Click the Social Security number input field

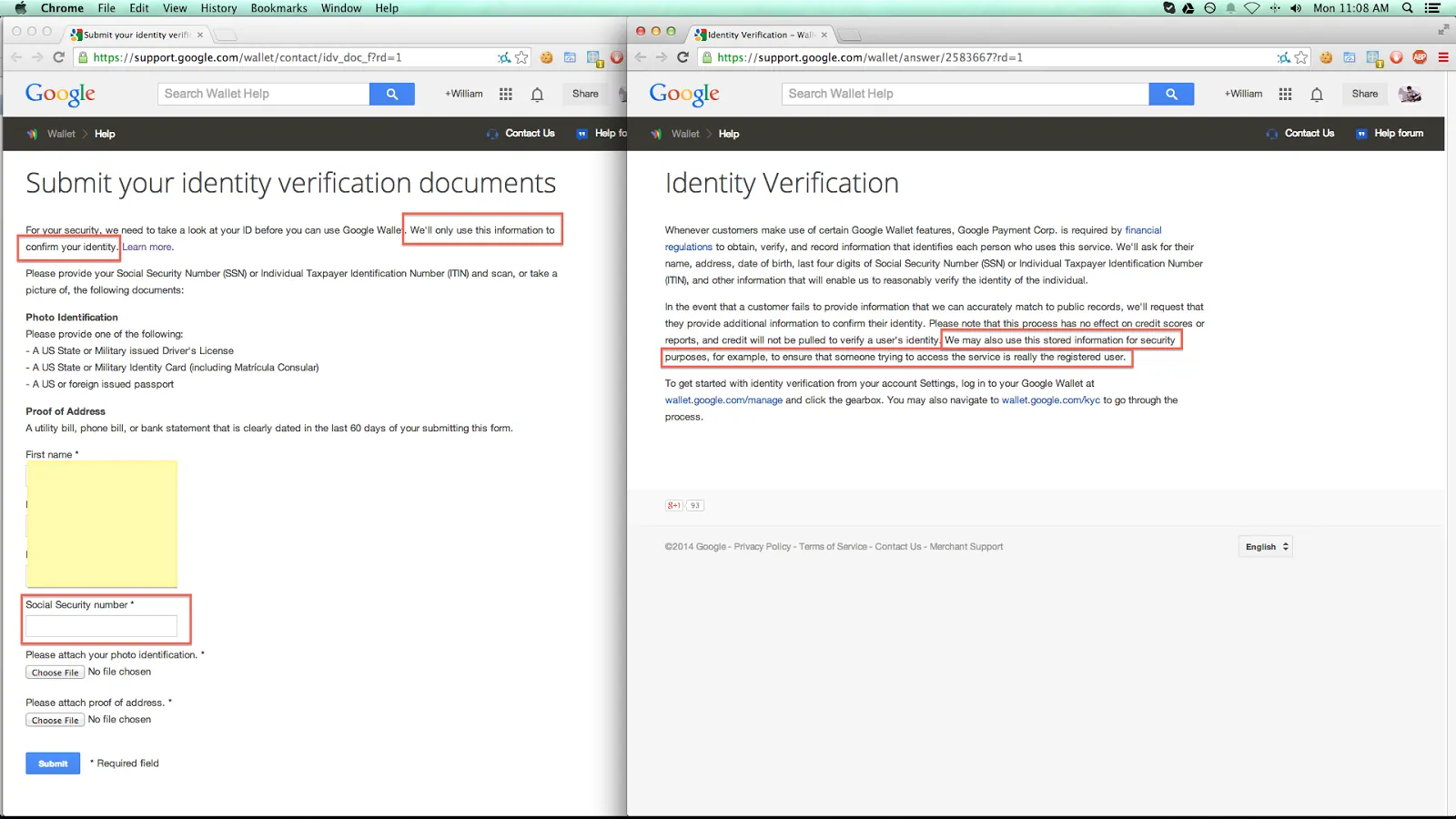[x=101, y=625]
